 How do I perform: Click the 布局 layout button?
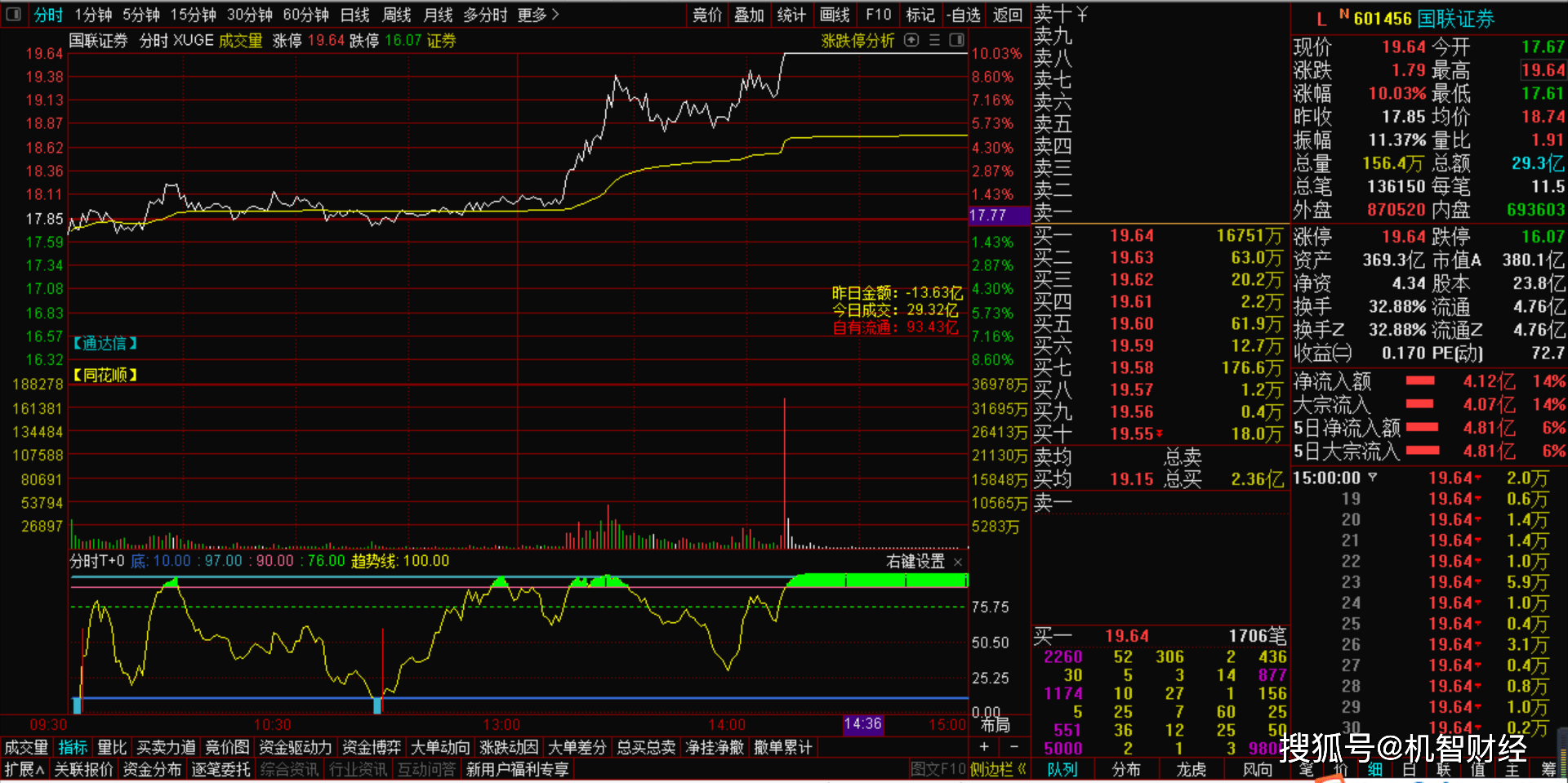click(996, 724)
